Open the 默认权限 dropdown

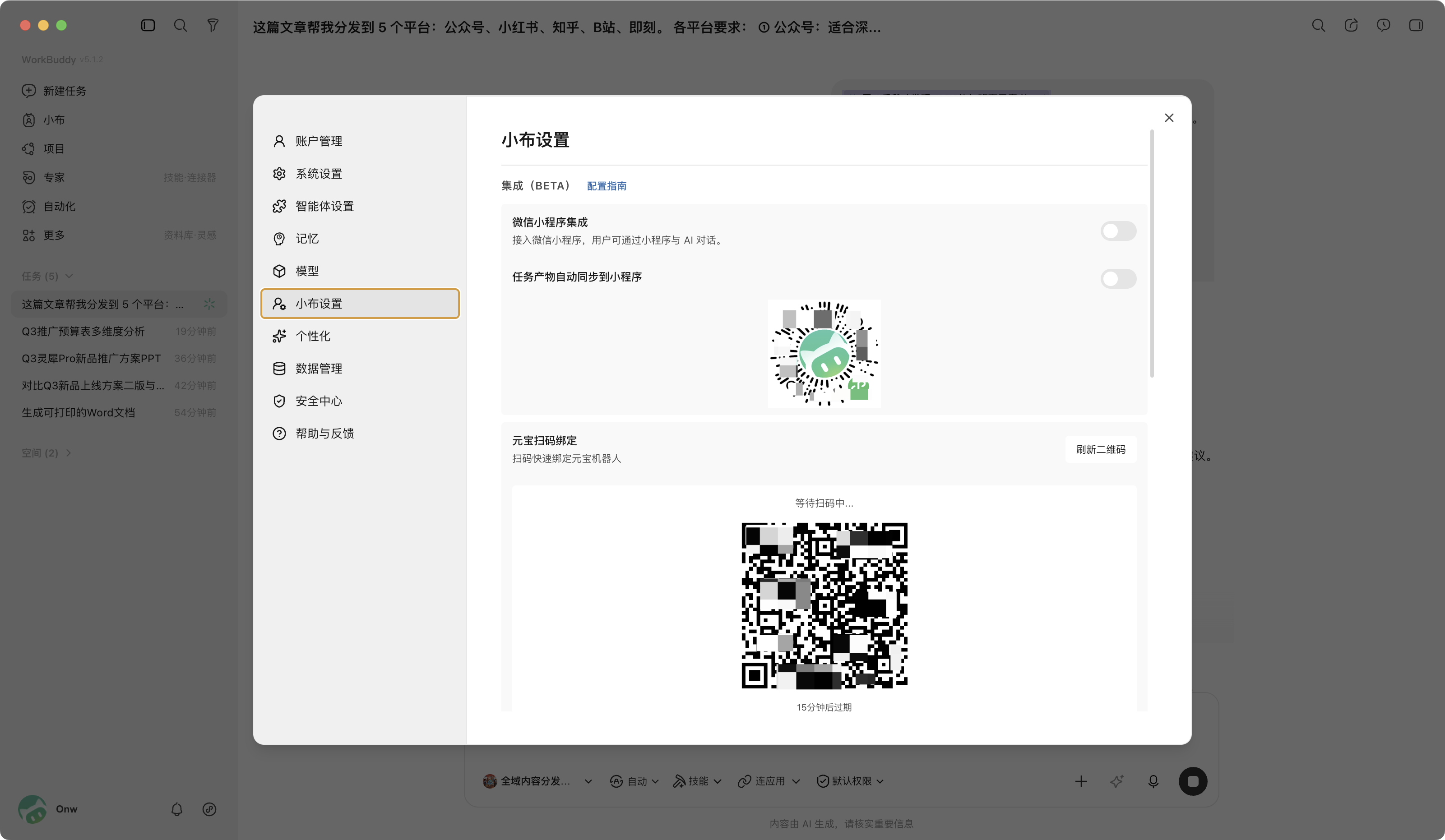[x=850, y=781]
